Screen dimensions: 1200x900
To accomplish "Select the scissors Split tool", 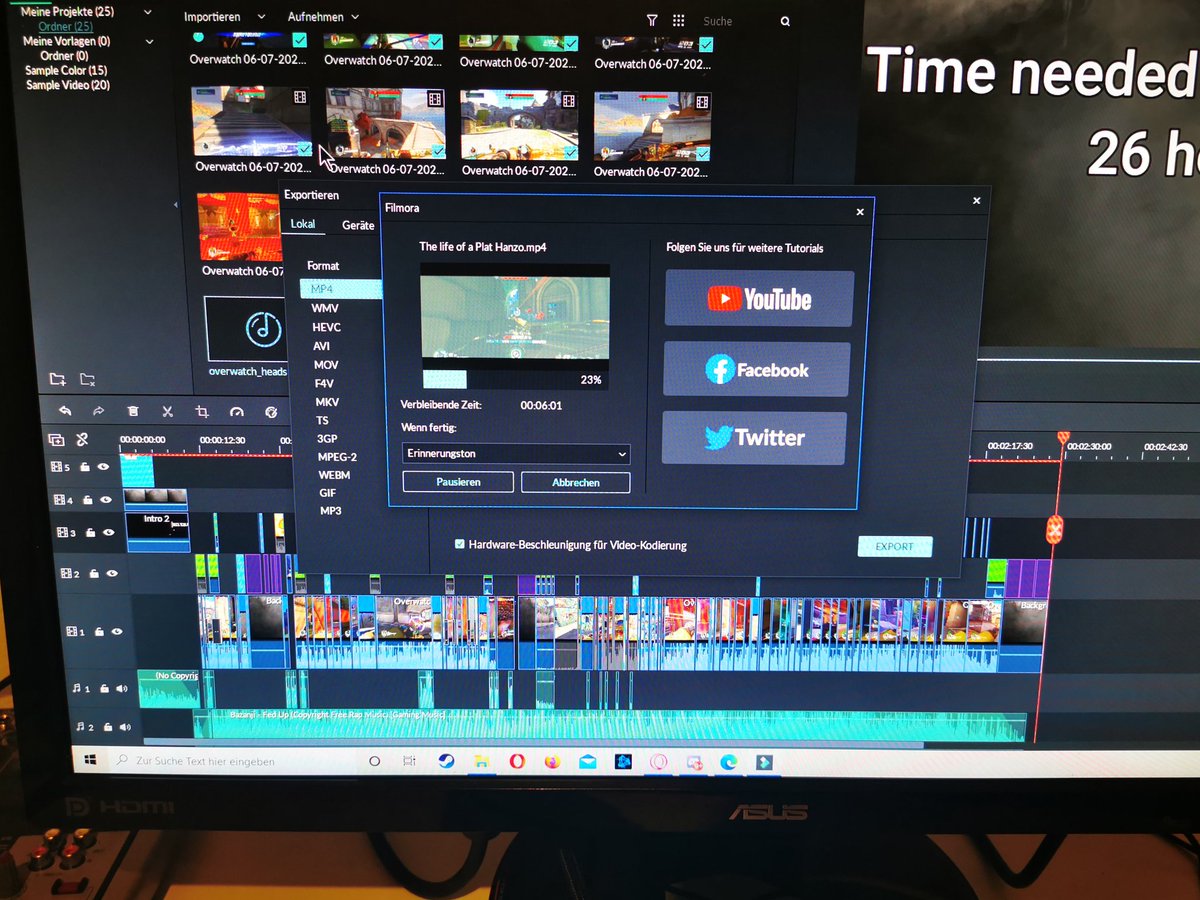I will point(167,411).
